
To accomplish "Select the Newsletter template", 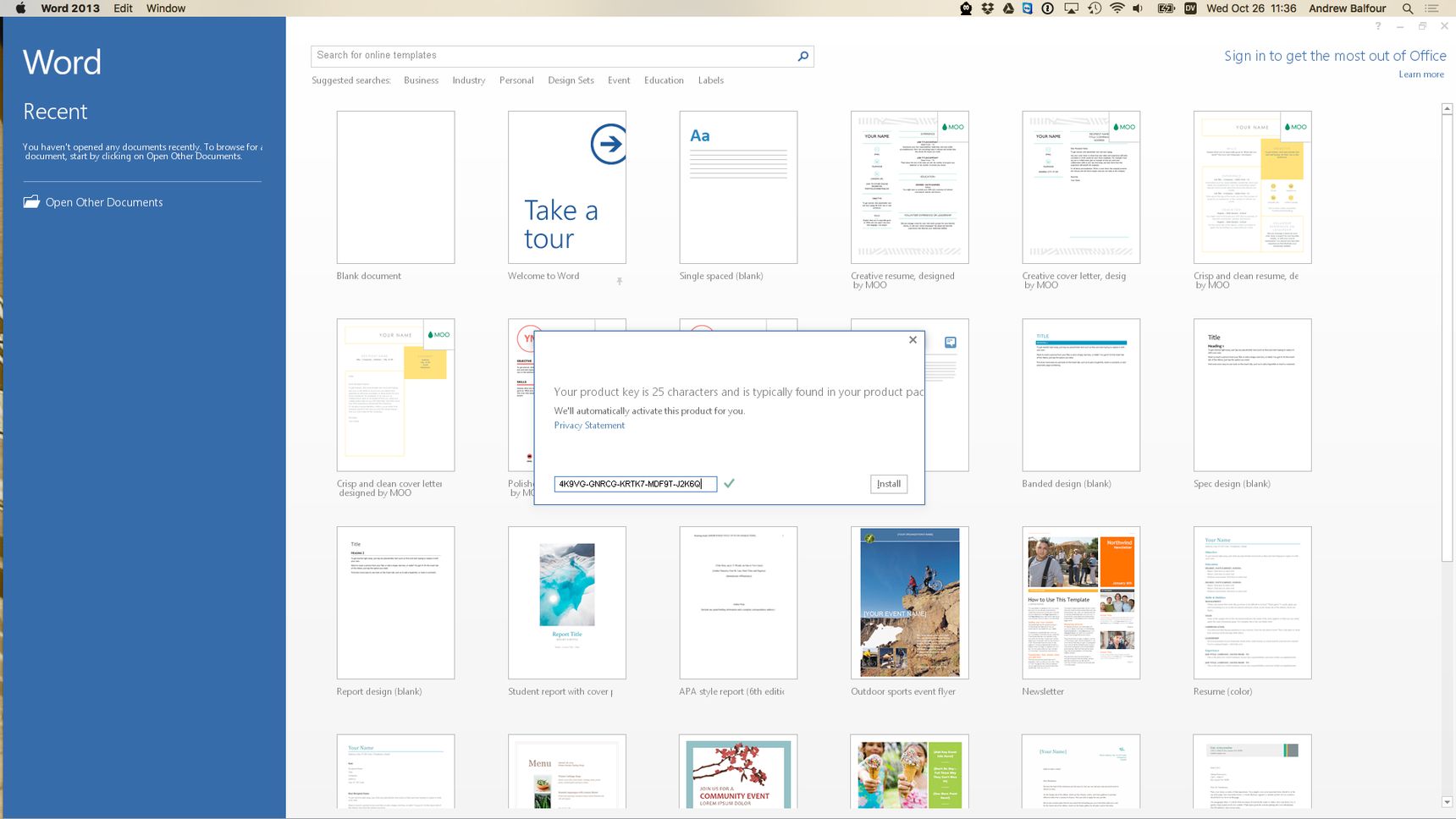I will point(1081,602).
